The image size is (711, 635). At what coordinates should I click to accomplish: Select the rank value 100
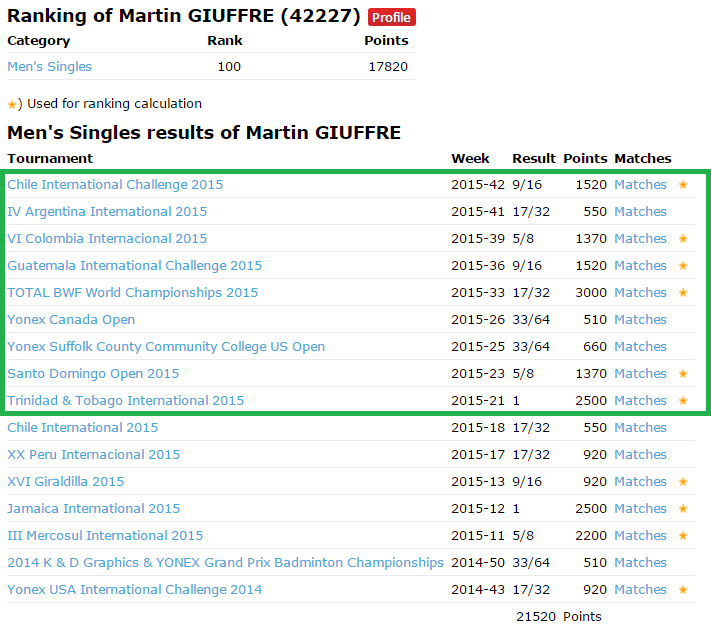click(229, 67)
